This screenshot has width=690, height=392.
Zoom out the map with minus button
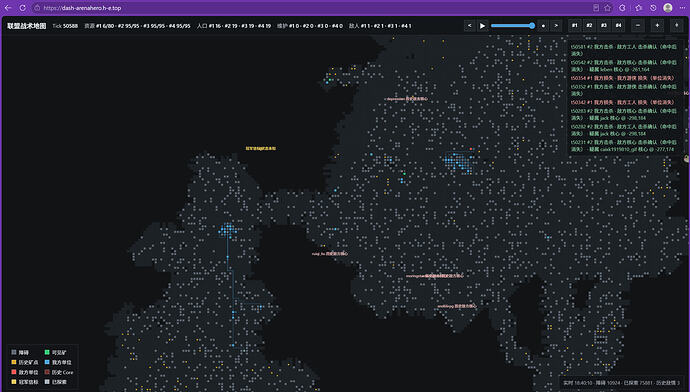tap(638, 26)
